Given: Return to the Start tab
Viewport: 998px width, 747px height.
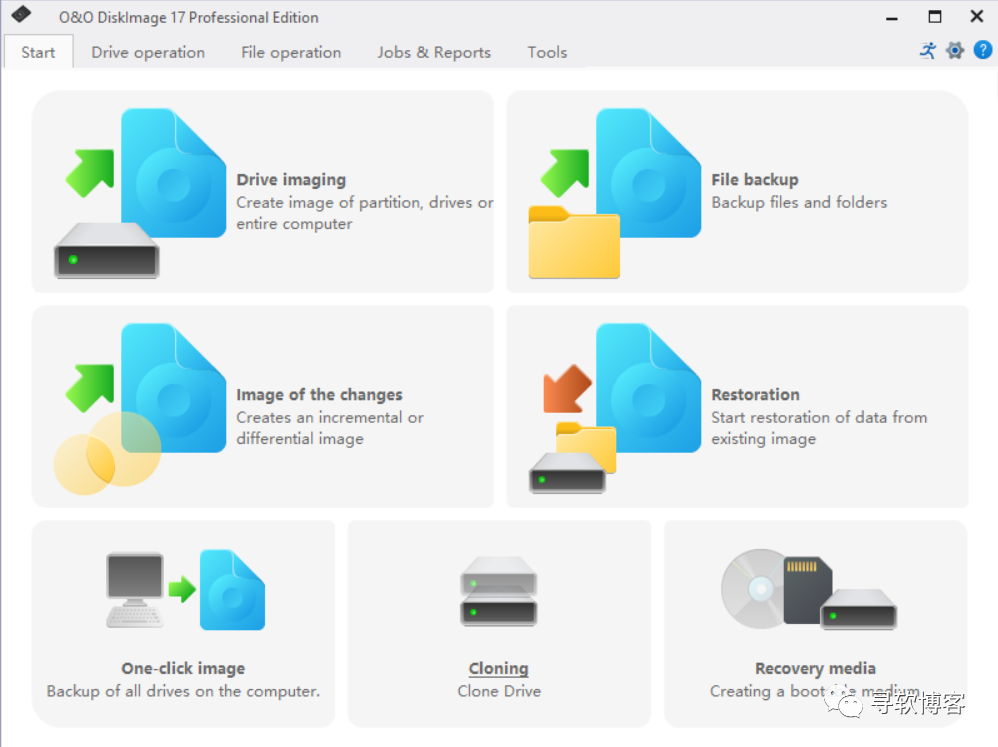Looking at the screenshot, I should (x=38, y=51).
